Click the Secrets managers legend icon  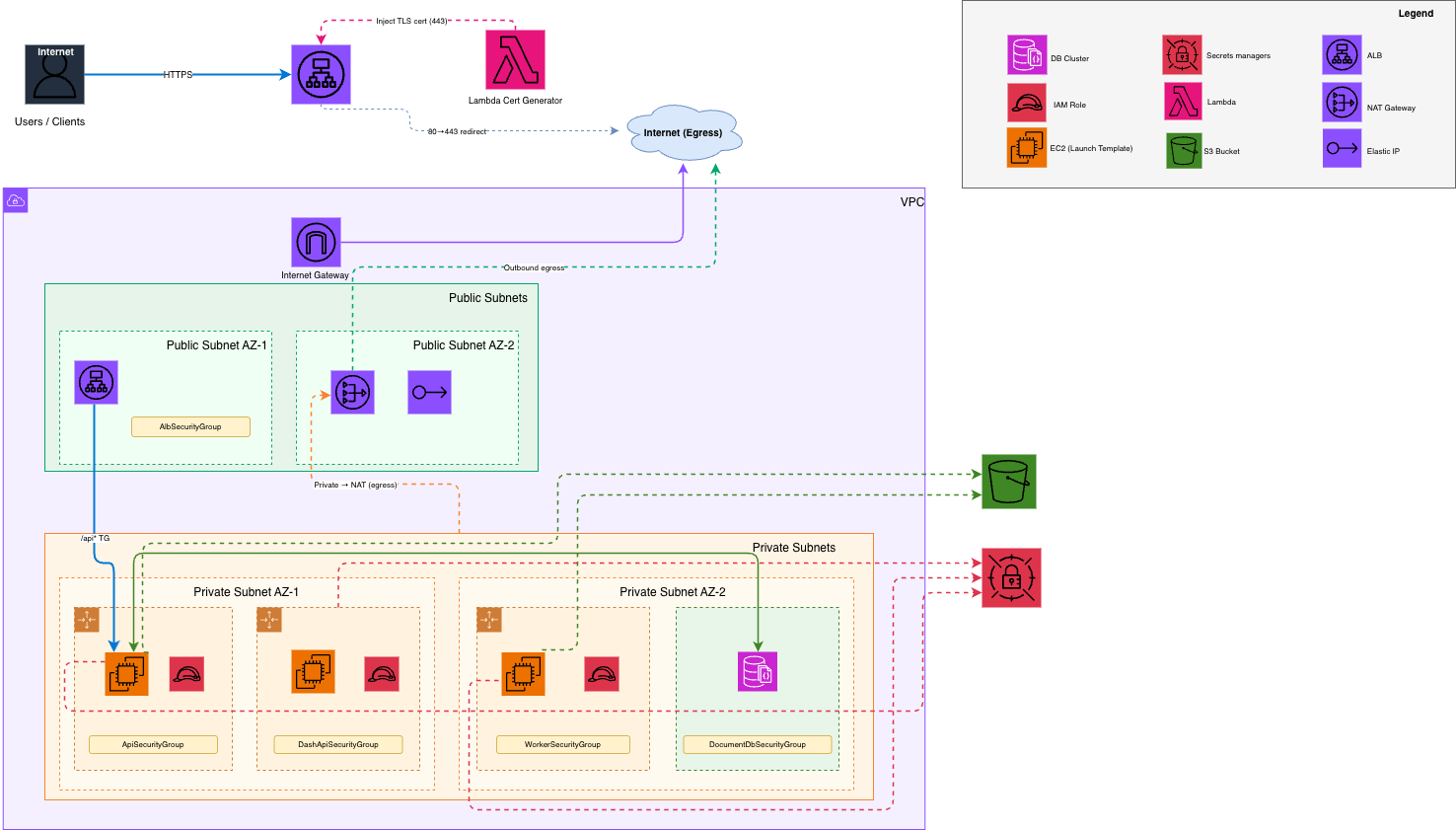tap(1182, 55)
